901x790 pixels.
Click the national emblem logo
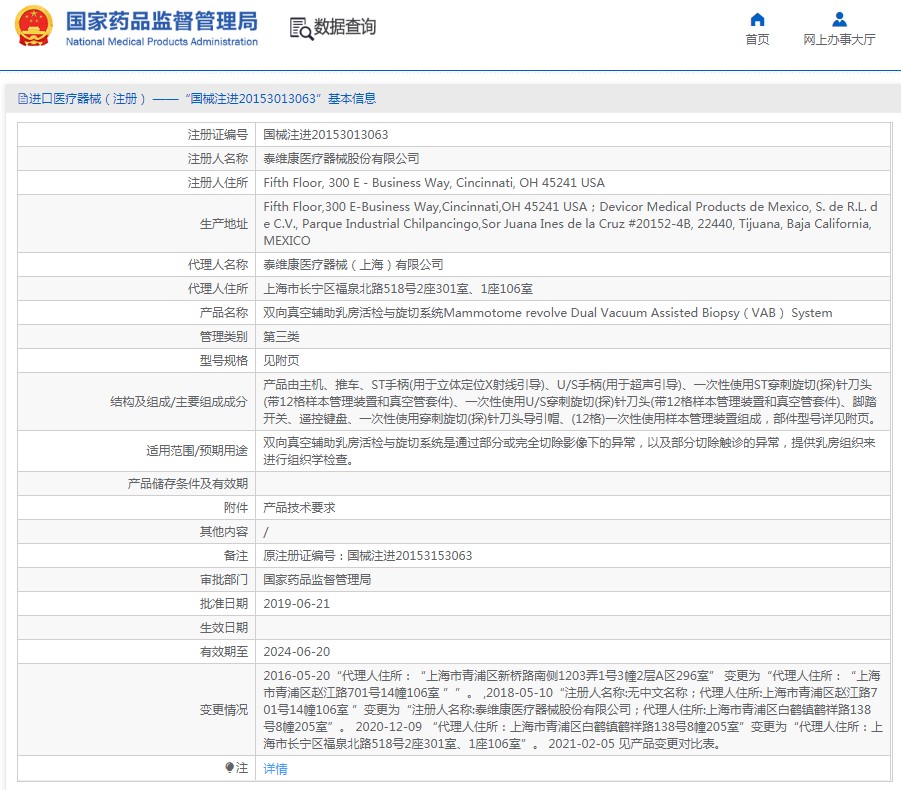[x=34, y=26]
